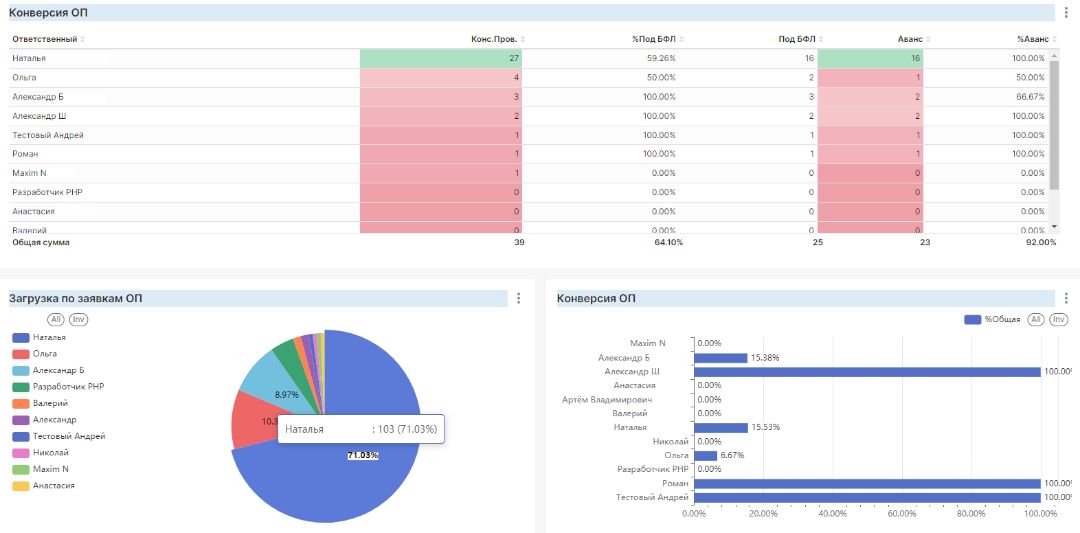Open the Загрузка по заявкам ОП kebab menu

coord(519,298)
